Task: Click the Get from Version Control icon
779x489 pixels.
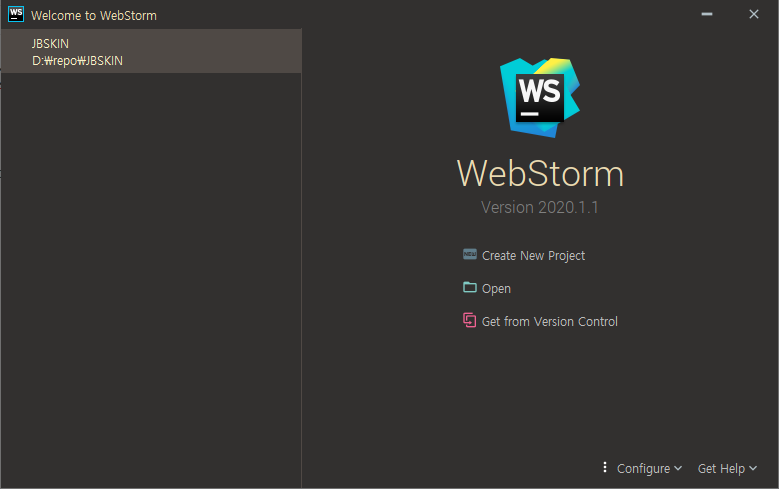Action: pyautogui.click(x=469, y=320)
